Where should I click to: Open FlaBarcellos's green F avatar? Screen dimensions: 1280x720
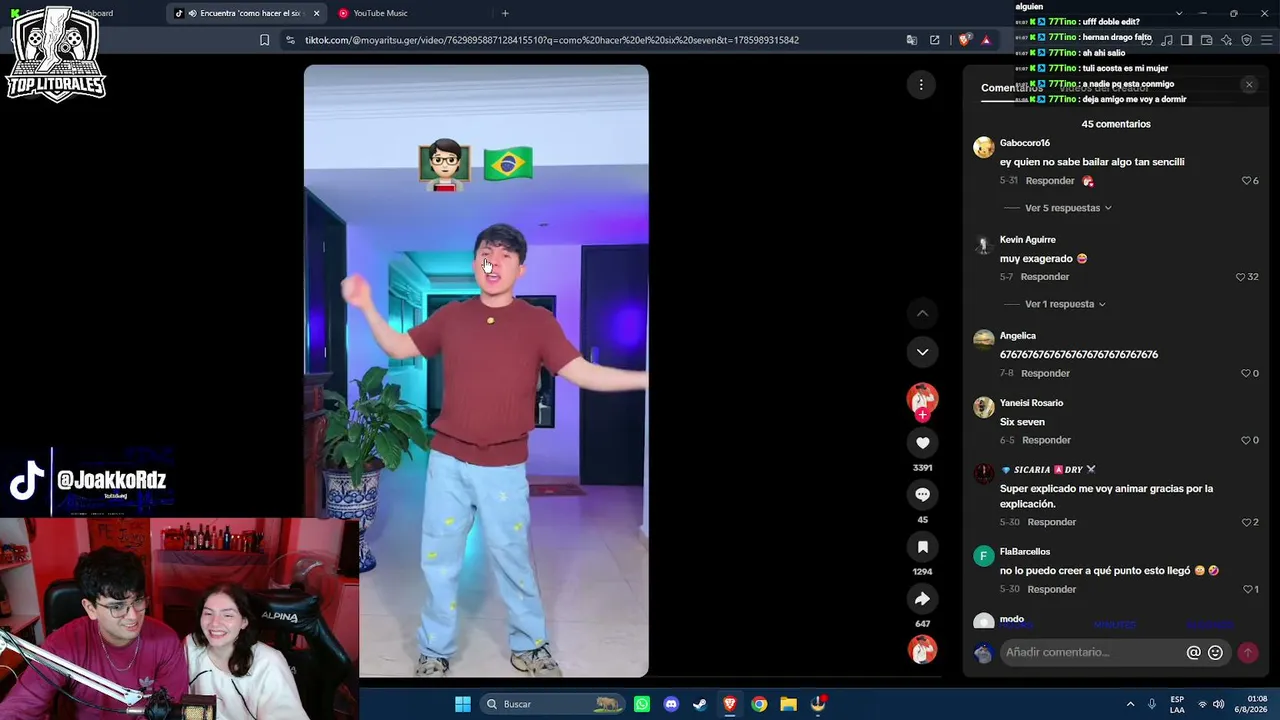tap(984, 556)
